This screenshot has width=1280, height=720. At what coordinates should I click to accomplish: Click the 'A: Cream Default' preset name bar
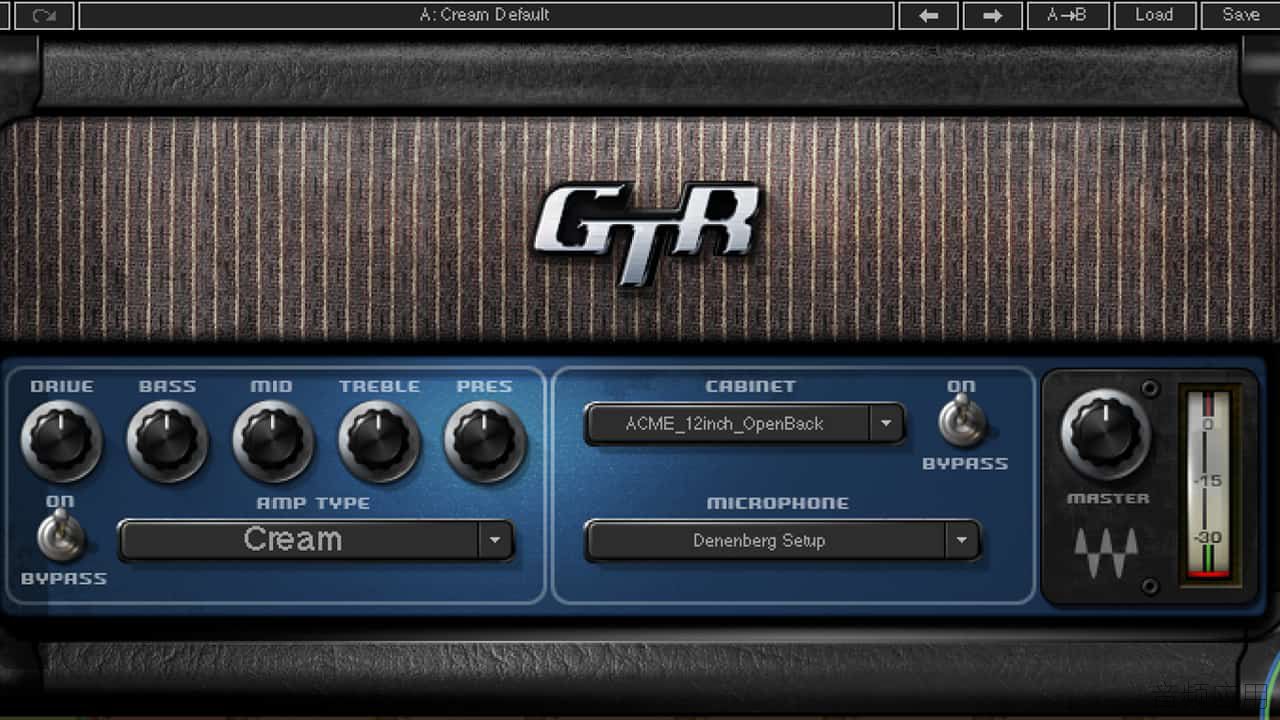click(x=486, y=15)
